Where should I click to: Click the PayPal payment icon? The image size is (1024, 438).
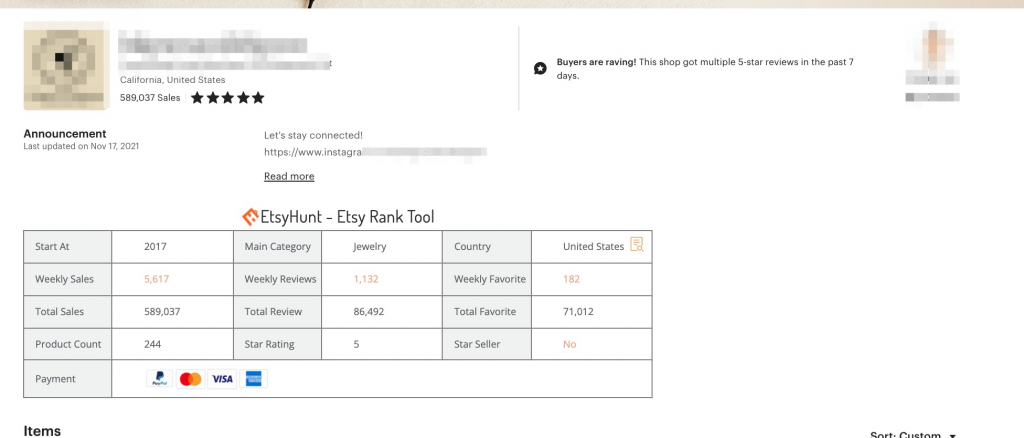coord(158,379)
